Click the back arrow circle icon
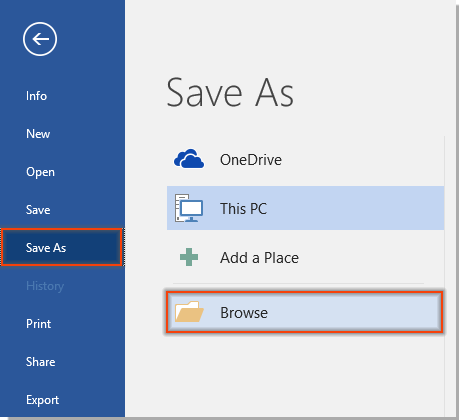Image resolution: width=459 pixels, height=420 pixels. tap(40, 39)
